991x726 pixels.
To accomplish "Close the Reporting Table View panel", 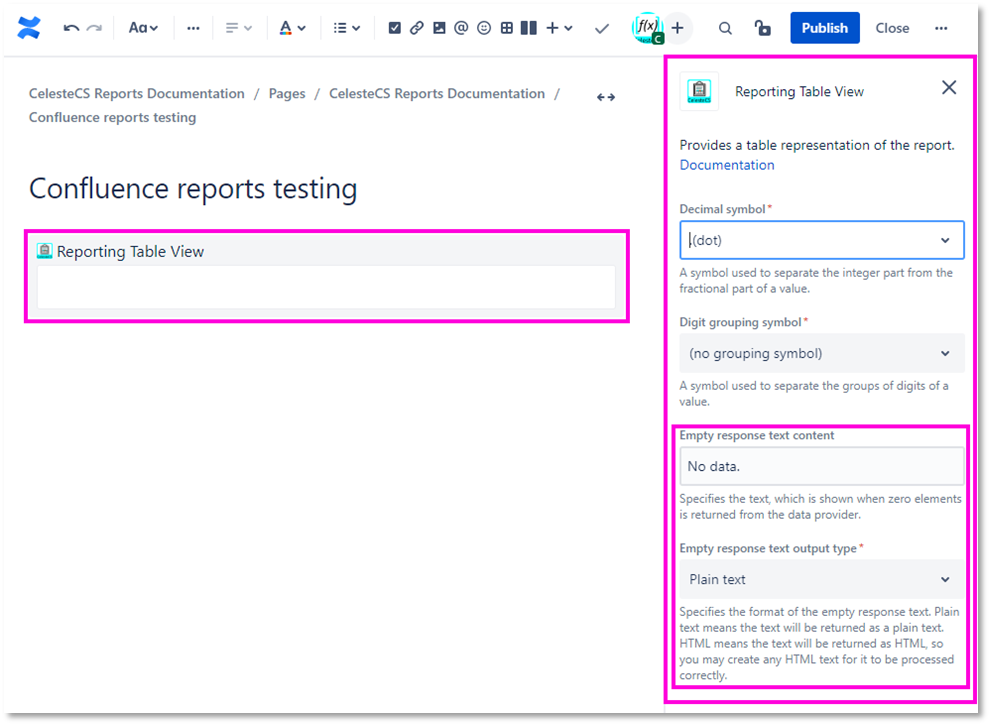I will 949,88.
